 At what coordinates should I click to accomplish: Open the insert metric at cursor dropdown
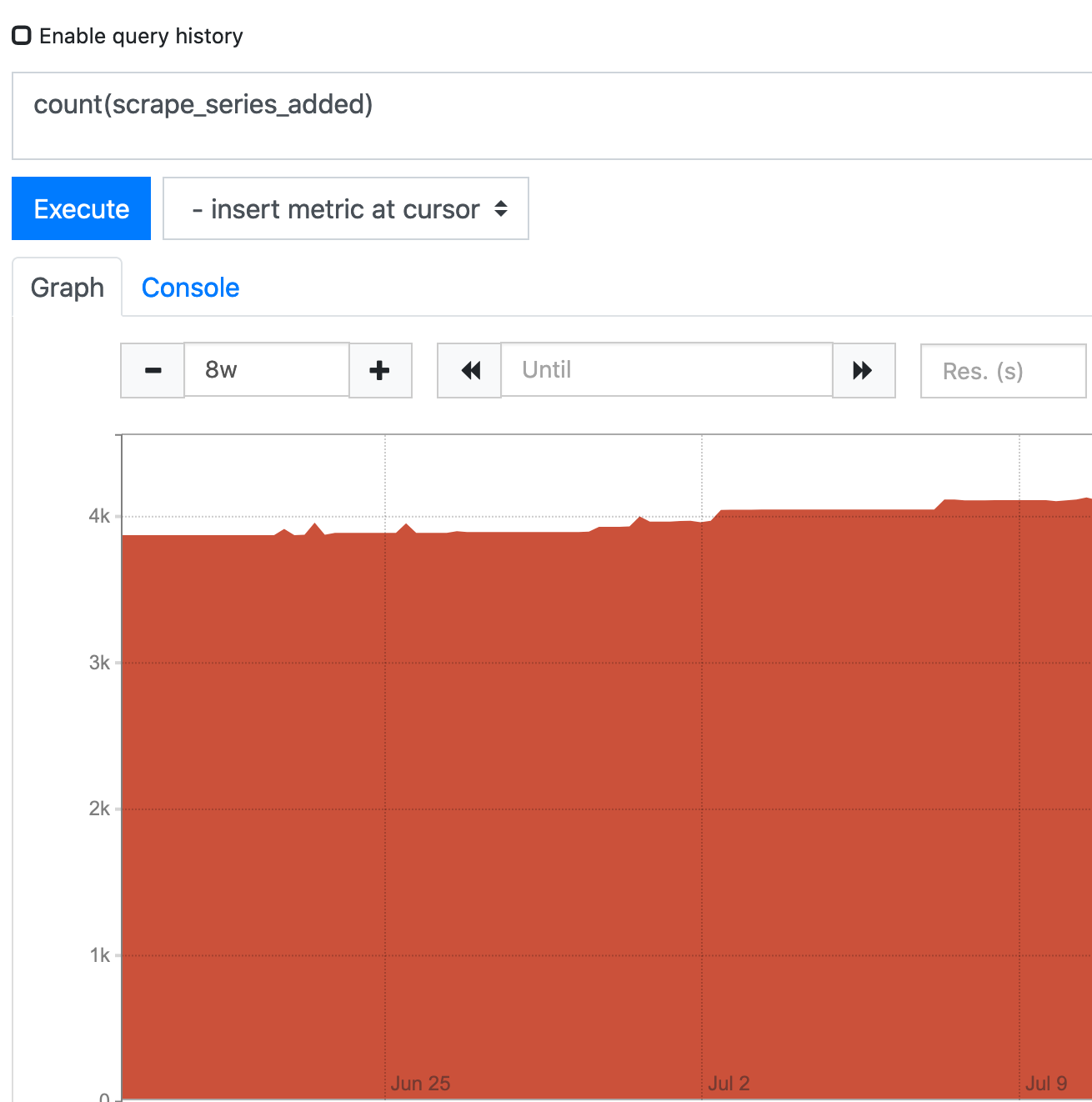(x=346, y=208)
